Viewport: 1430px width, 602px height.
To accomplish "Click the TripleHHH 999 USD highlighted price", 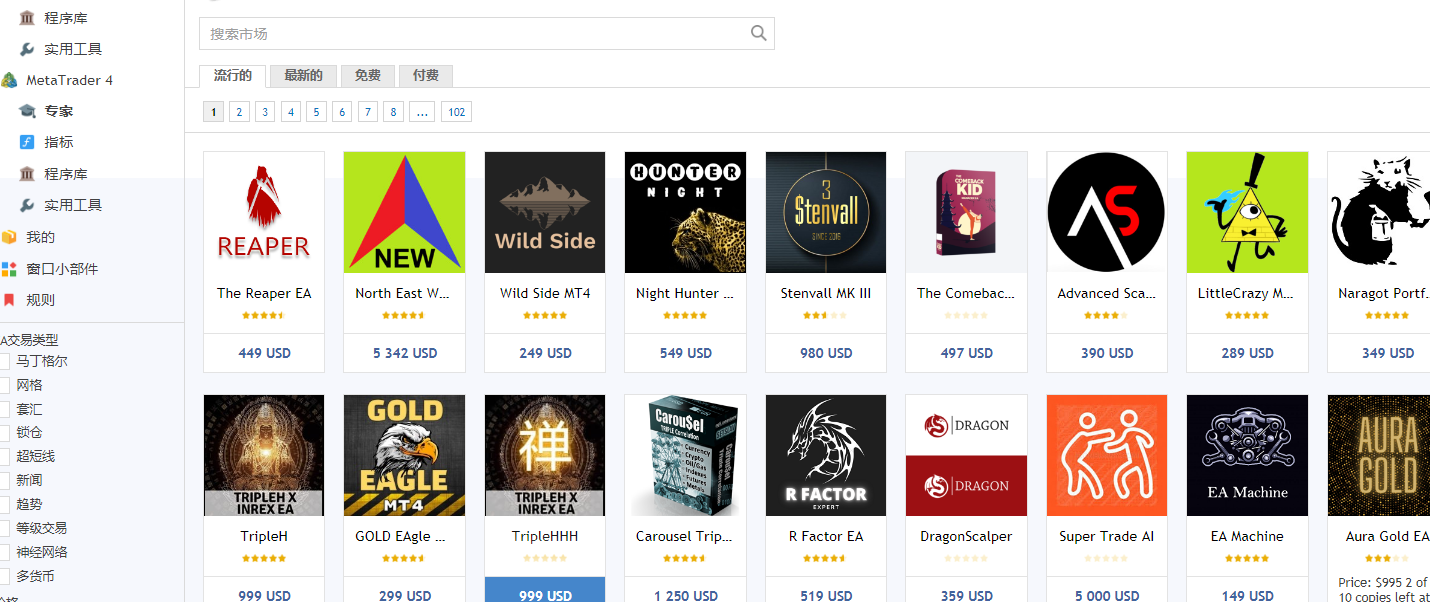I will [x=545, y=590].
